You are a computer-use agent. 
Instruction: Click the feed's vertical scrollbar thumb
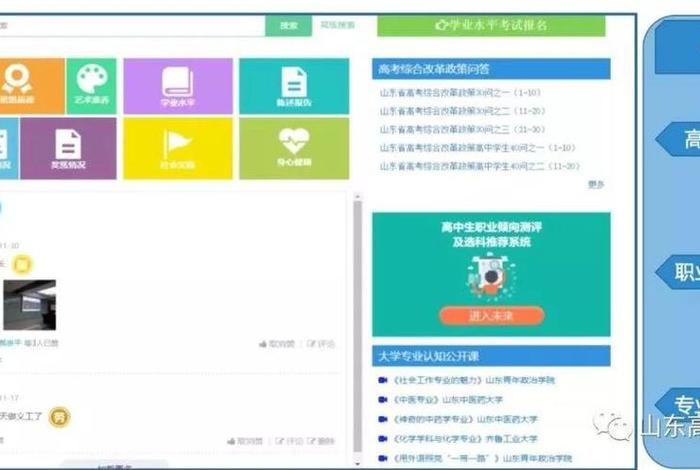pyautogui.click(x=358, y=327)
